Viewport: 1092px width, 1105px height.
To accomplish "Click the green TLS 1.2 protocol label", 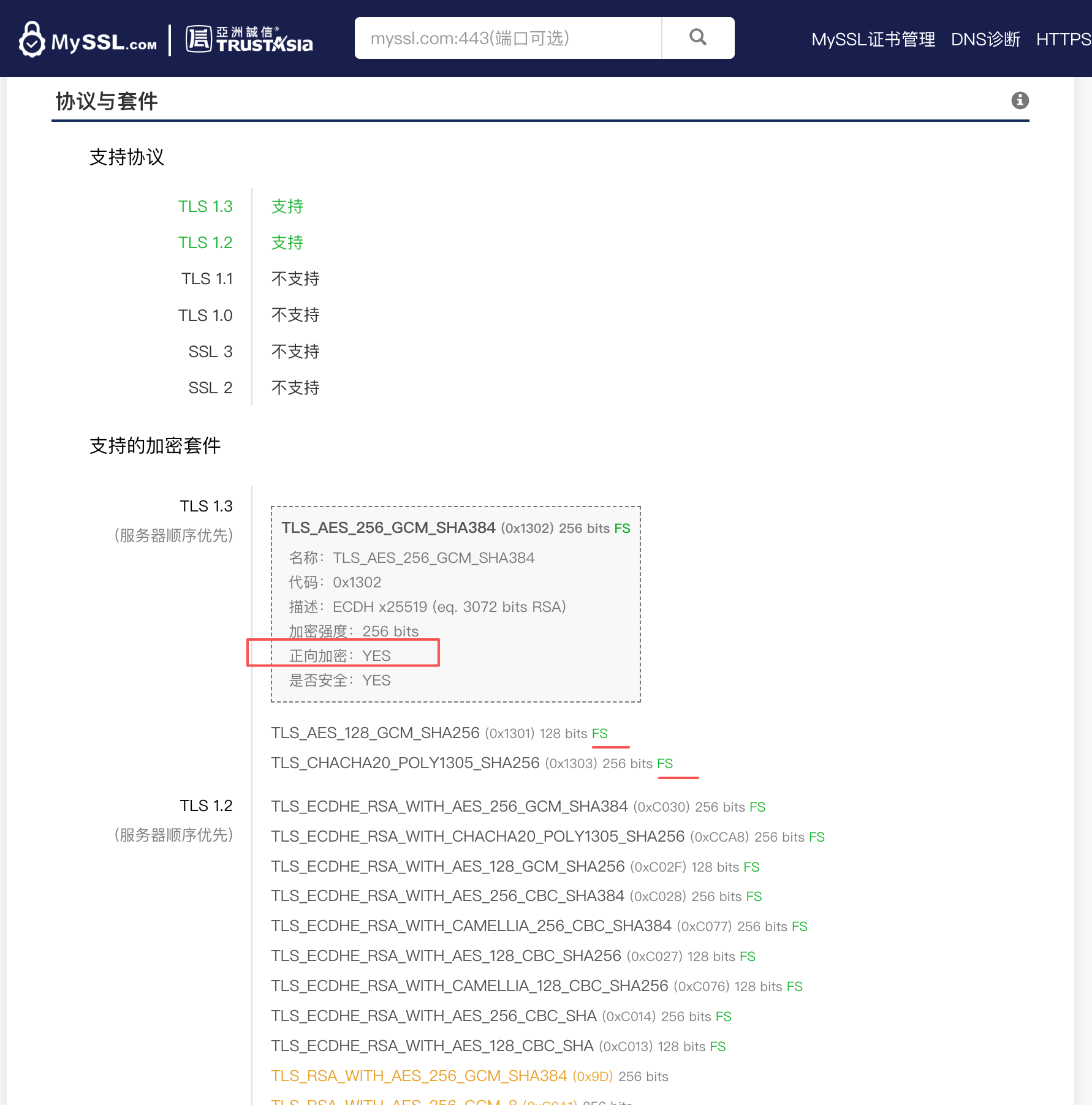I will coord(205,243).
